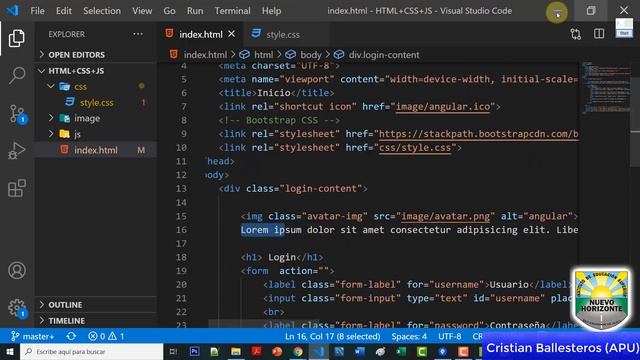Open the Manage gear icon
This screenshot has height=360, width=640.
(17, 308)
